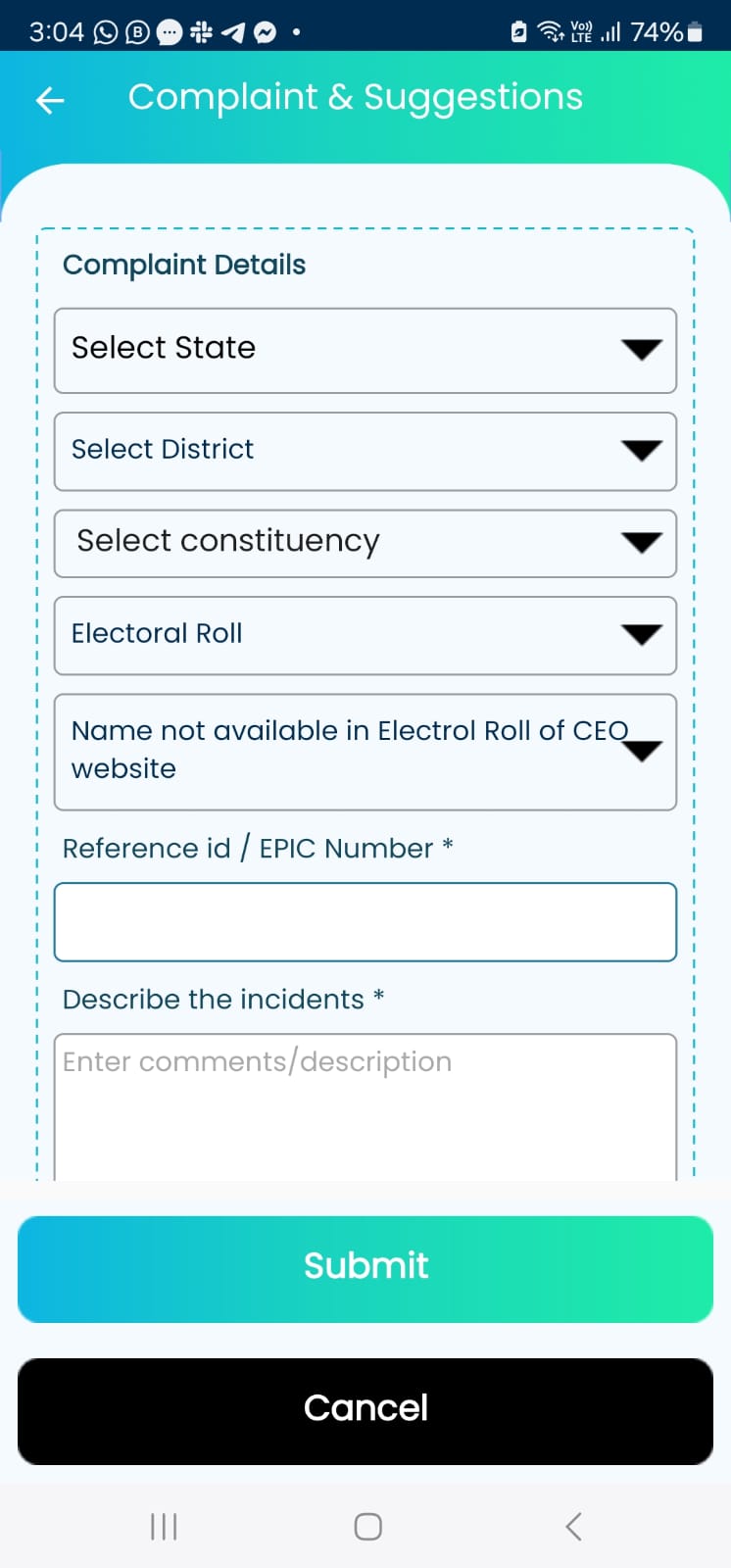Viewport: 731px width, 1568px height.
Task: Focus the Reference id / EPIC Number field
Action: [x=365, y=922]
